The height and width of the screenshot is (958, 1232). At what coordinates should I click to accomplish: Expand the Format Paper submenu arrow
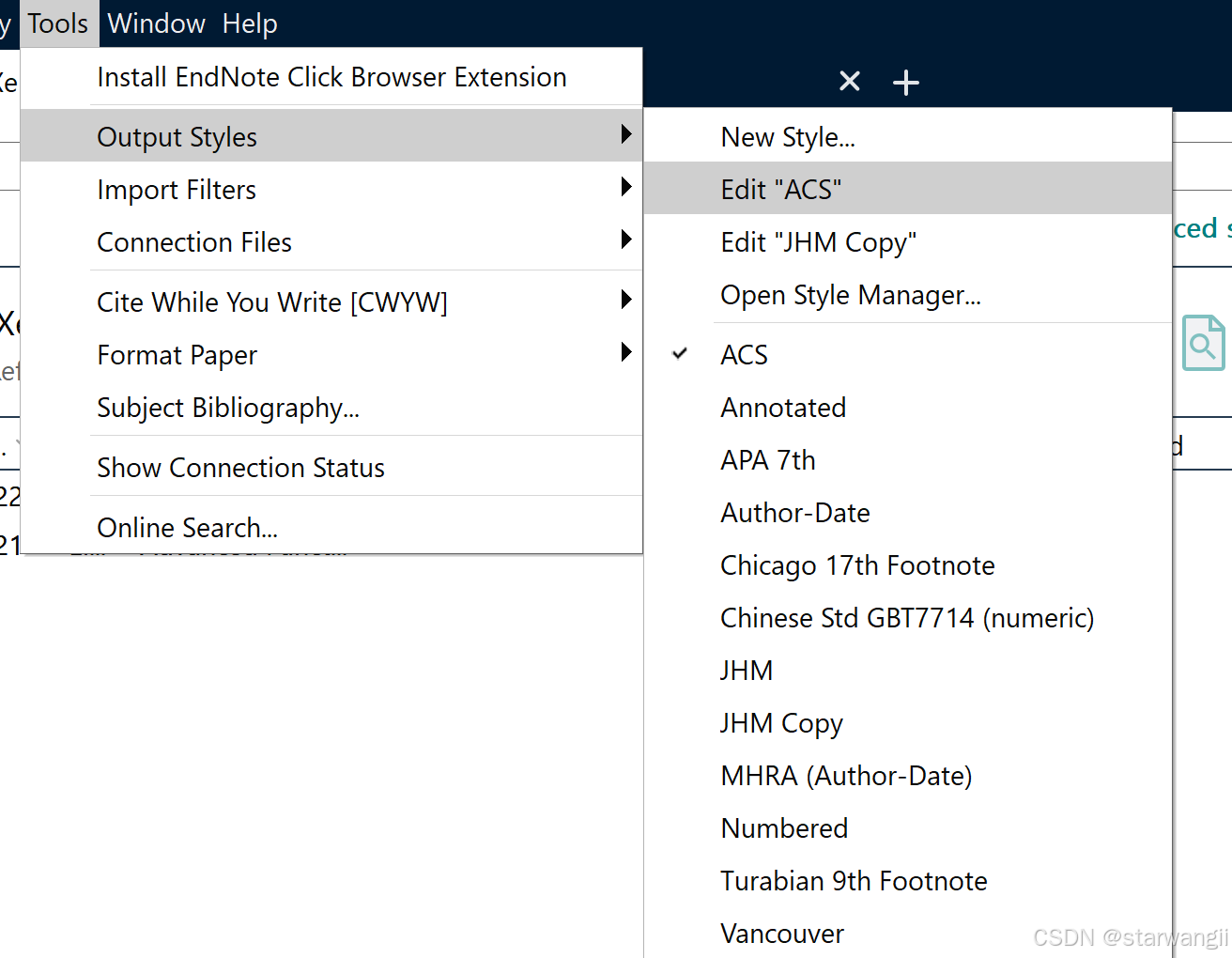[626, 353]
